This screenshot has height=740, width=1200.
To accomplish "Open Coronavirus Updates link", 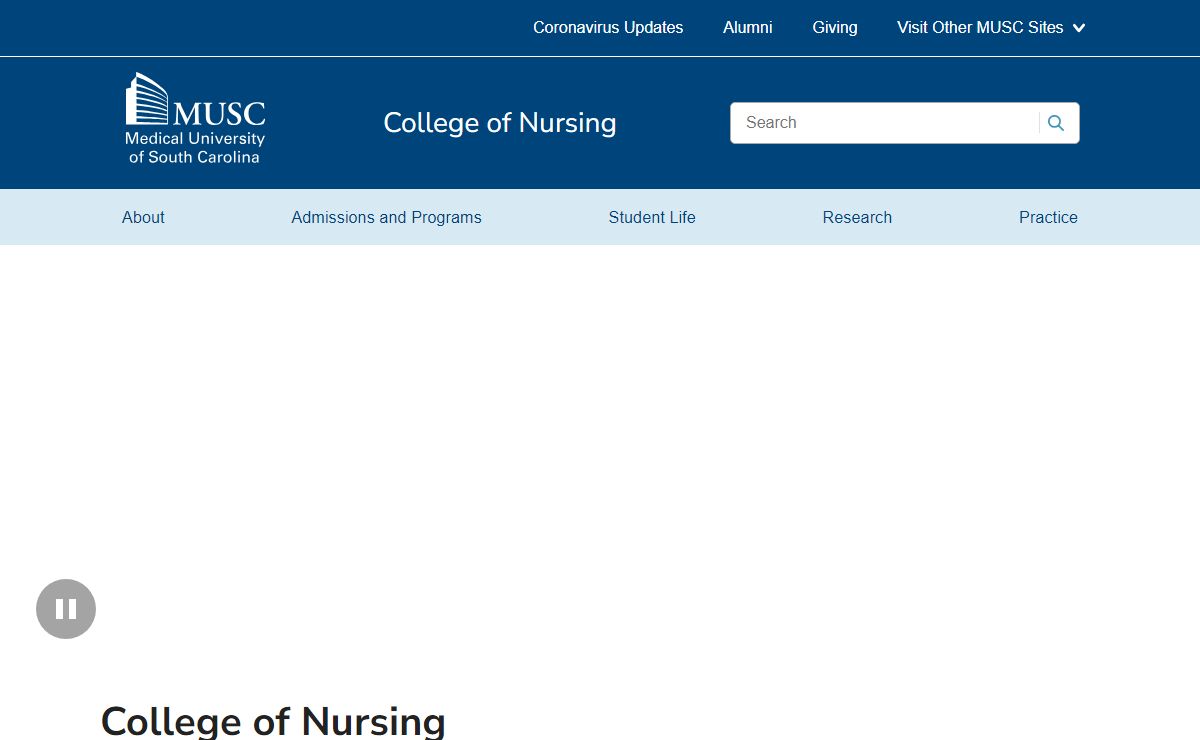I will coord(608,28).
